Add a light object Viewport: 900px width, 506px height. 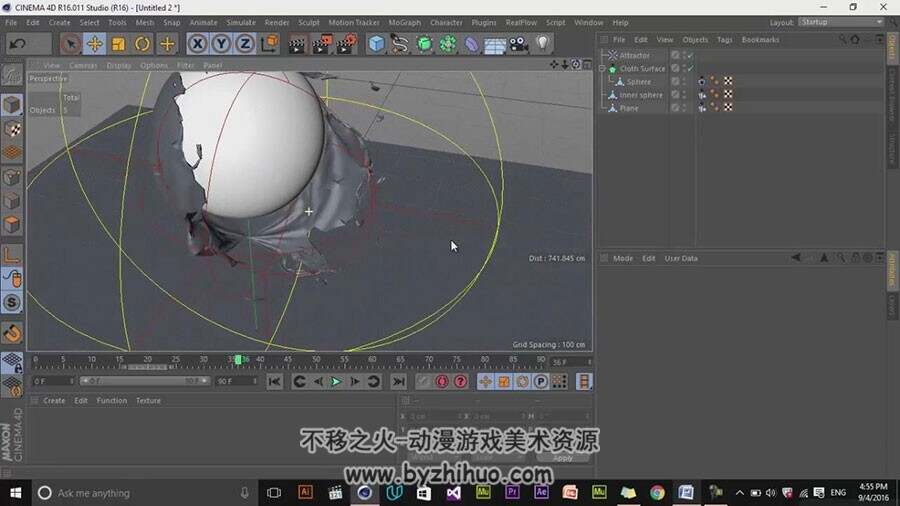point(543,43)
